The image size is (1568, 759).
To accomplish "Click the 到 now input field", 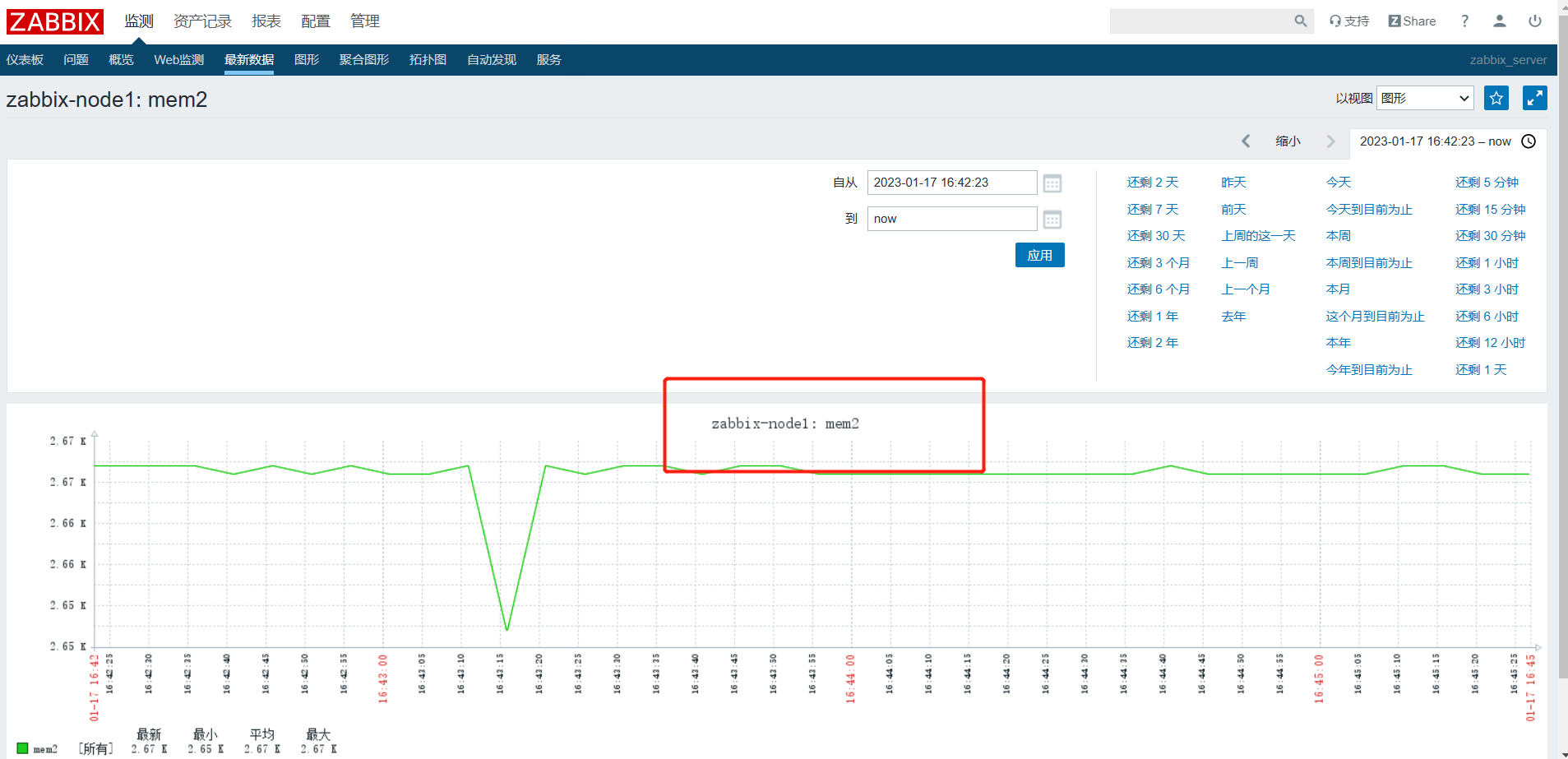I will click(952, 219).
